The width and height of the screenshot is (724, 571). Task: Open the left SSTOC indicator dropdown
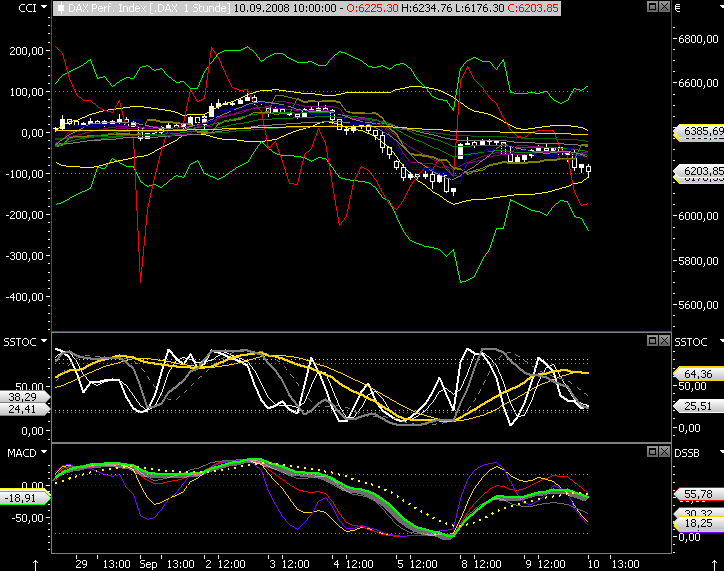[x=44, y=341]
